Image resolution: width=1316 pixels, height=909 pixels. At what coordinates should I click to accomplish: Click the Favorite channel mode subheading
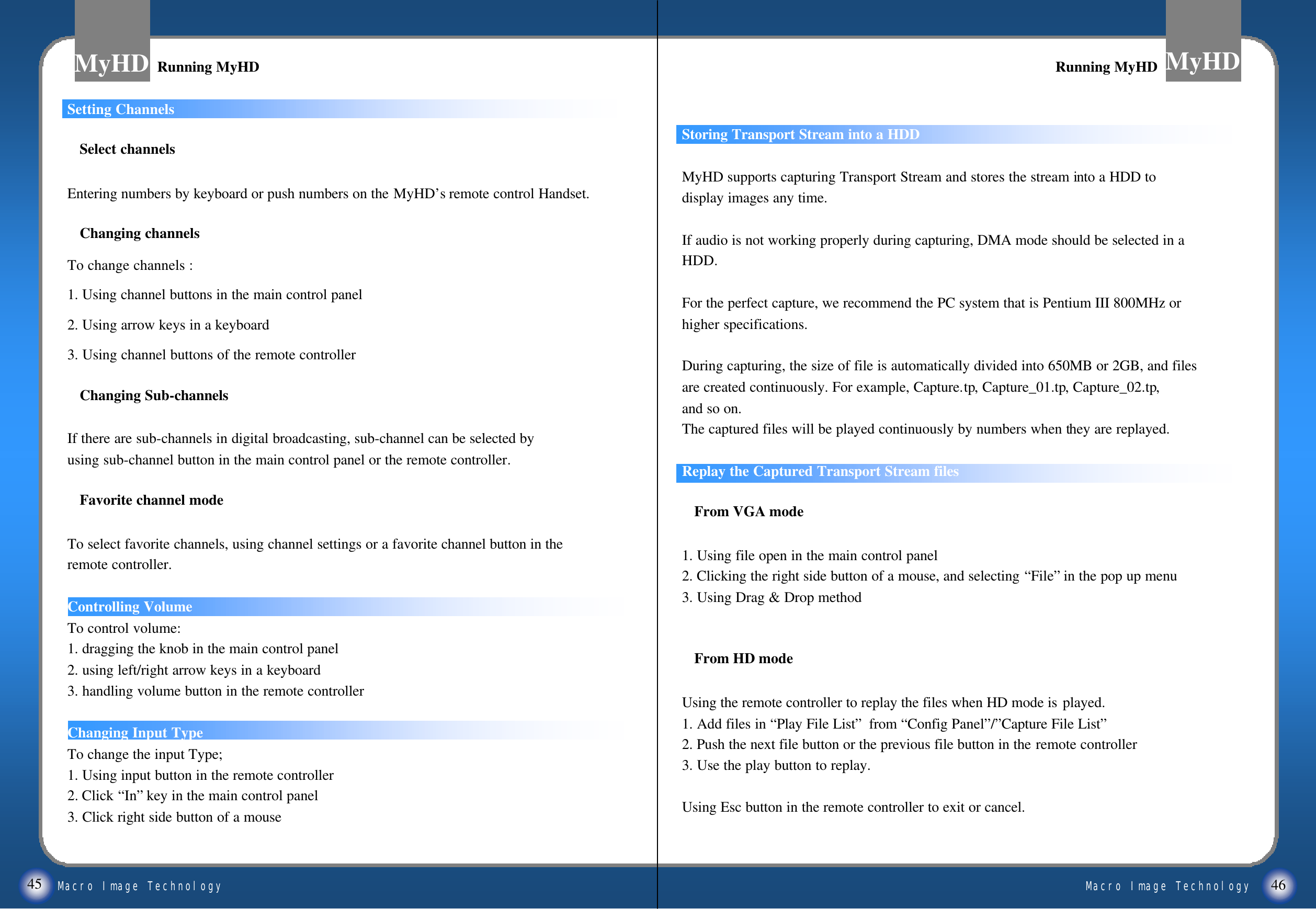pos(151,500)
